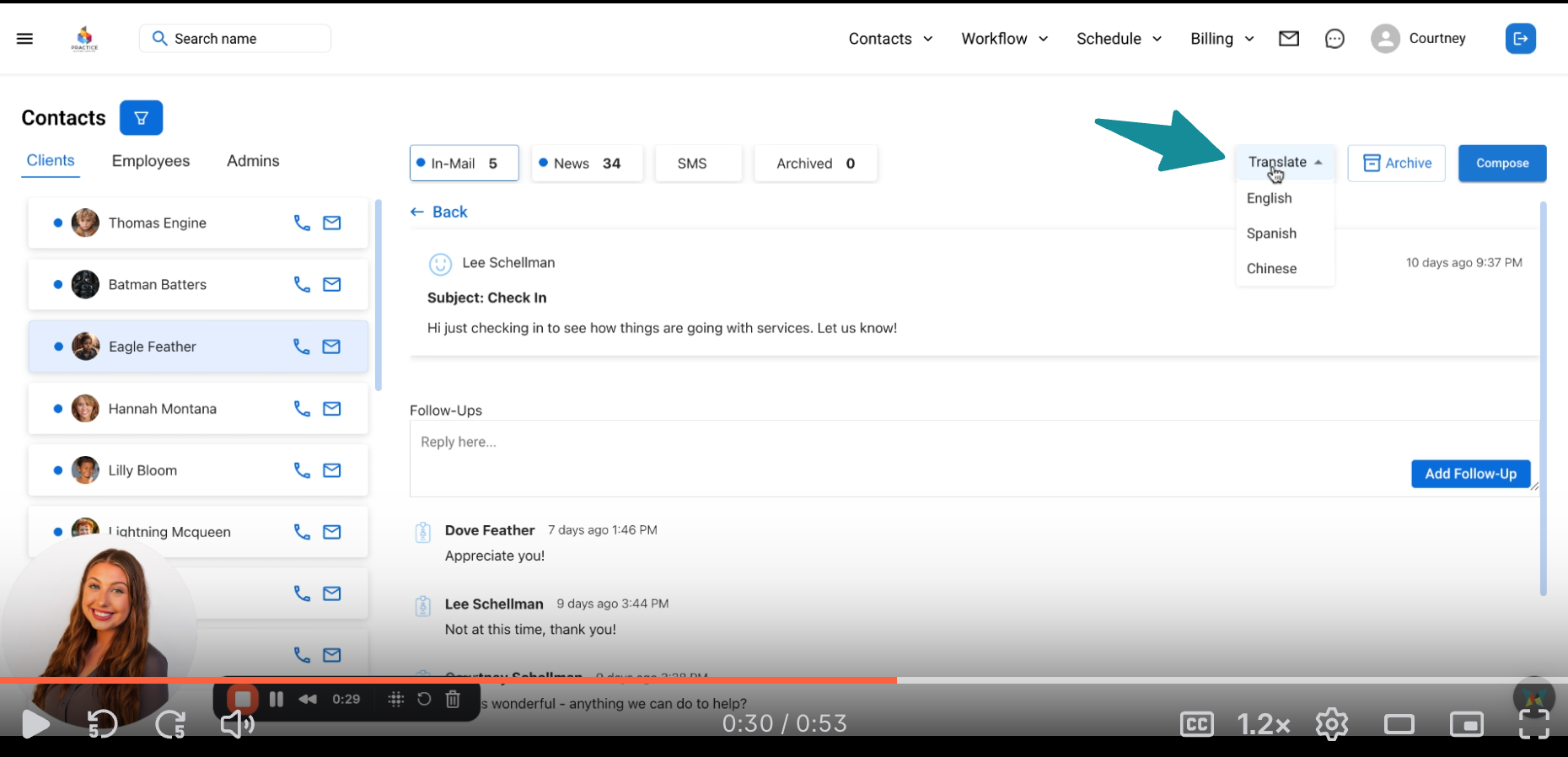Click the Add Follow-Up button
Screen dimensions: 1568x757
coord(1470,474)
